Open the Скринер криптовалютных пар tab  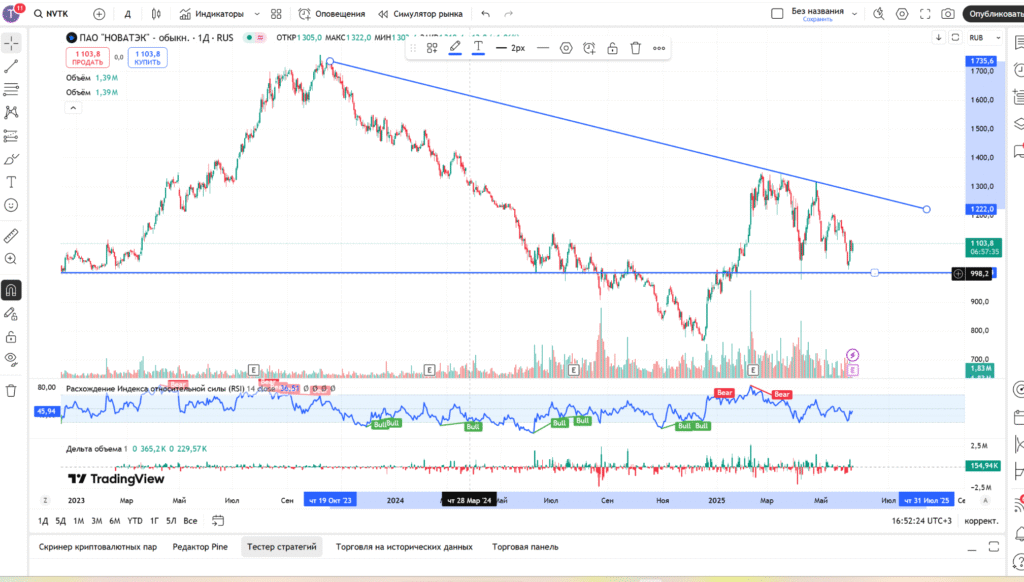coord(98,547)
